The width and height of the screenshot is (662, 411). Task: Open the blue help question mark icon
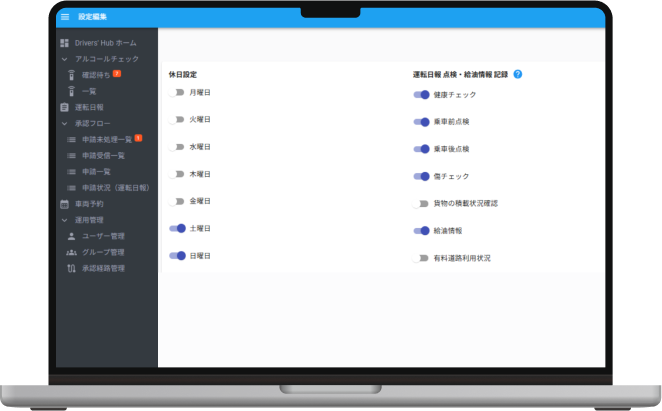tap(518, 74)
